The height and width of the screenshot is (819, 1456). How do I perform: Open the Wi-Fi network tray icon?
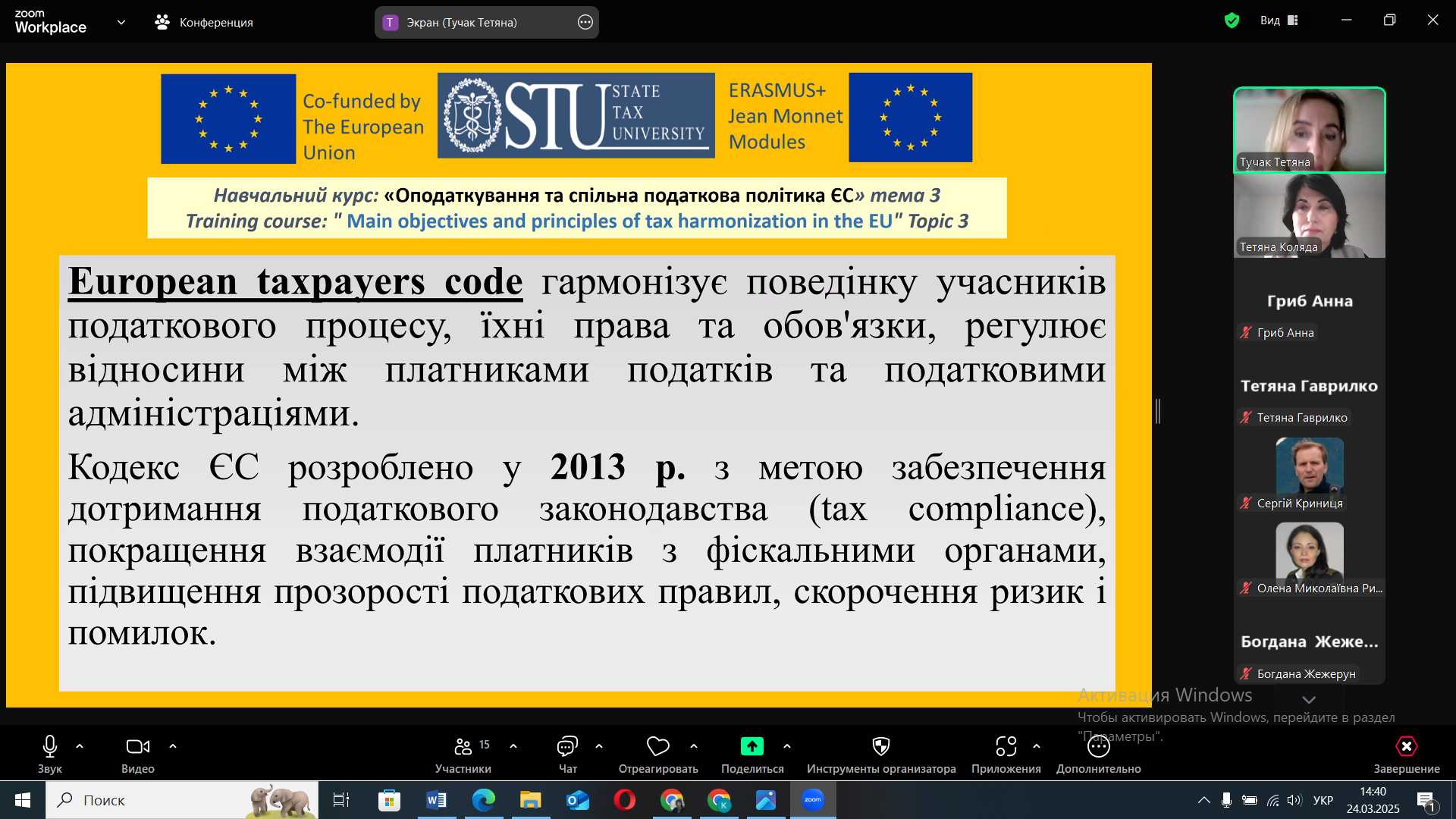1273,800
